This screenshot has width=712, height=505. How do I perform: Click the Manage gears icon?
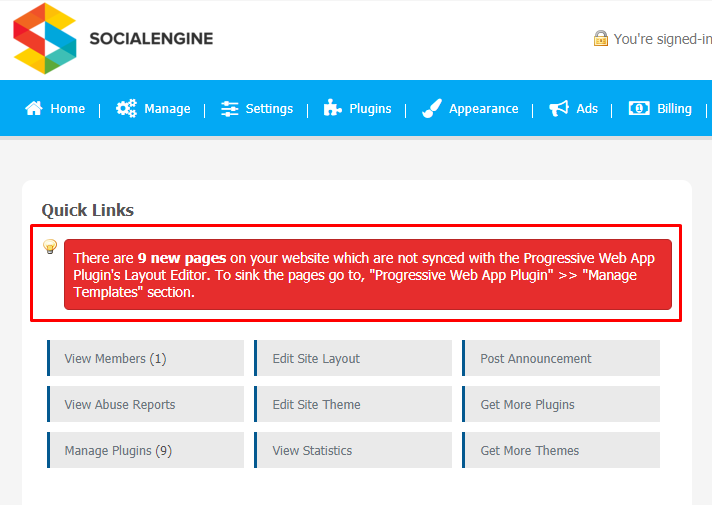point(126,109)
